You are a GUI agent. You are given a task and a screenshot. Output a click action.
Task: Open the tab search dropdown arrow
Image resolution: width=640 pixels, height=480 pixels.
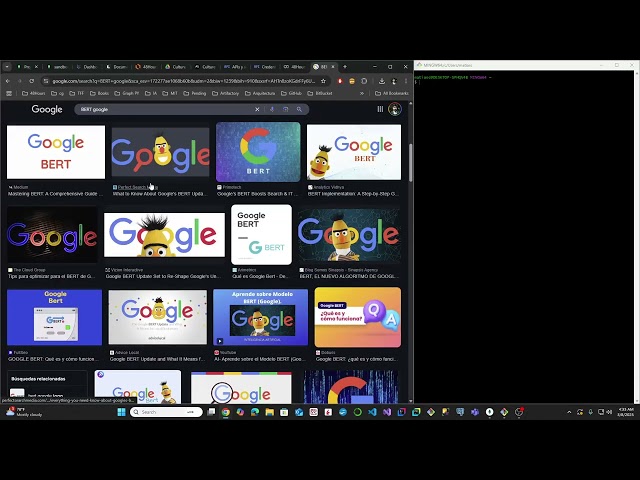pos(7,67)
